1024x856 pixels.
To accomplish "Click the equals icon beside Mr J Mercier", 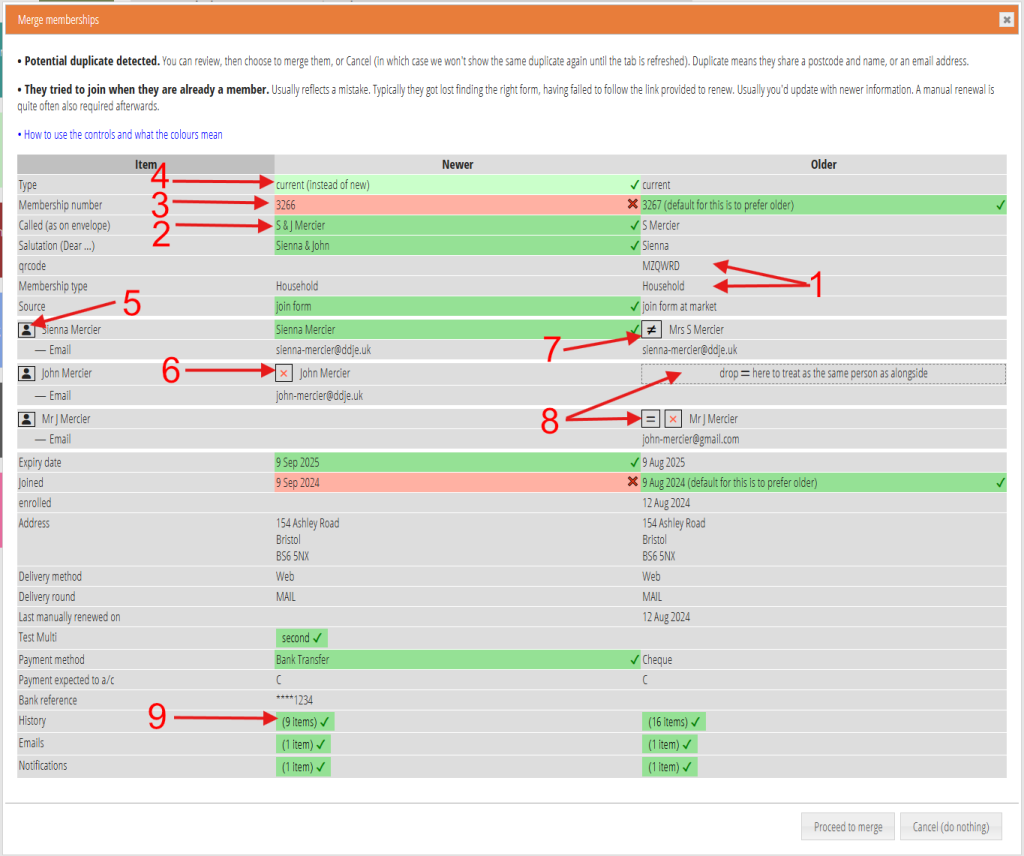I will click(651, 419).
